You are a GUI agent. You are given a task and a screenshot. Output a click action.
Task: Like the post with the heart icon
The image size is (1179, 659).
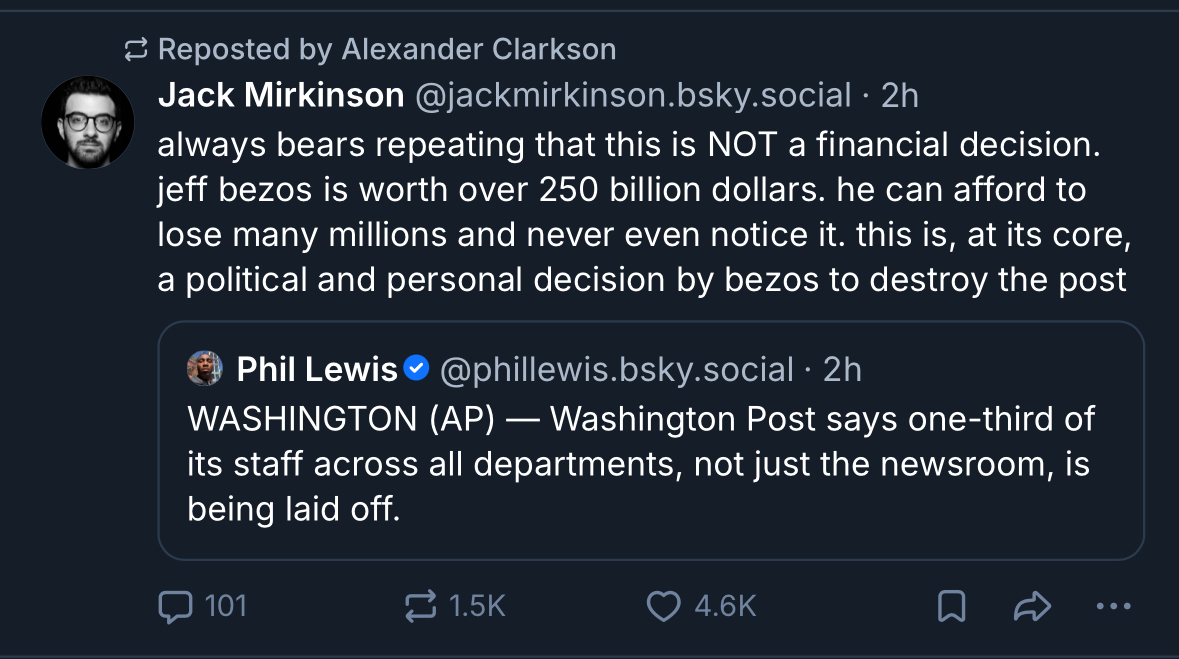663,605
